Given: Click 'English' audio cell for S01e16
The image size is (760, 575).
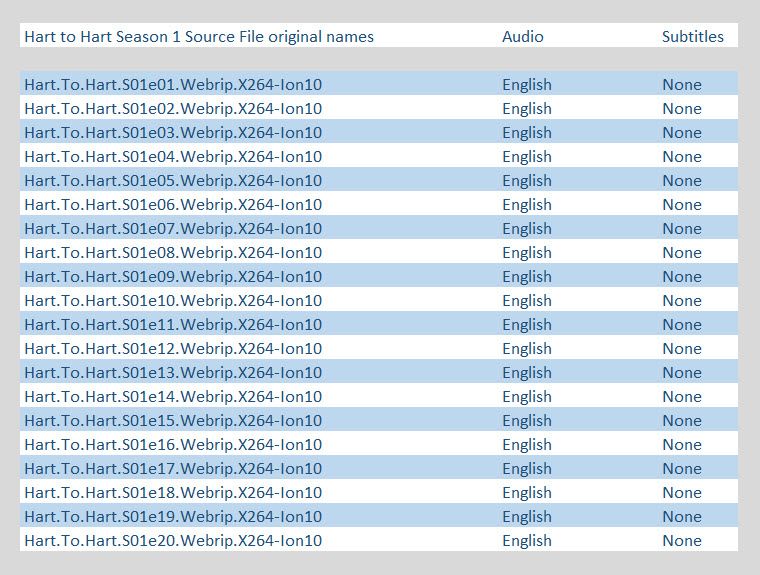Looking at the screenshot, I should [527, 445].
